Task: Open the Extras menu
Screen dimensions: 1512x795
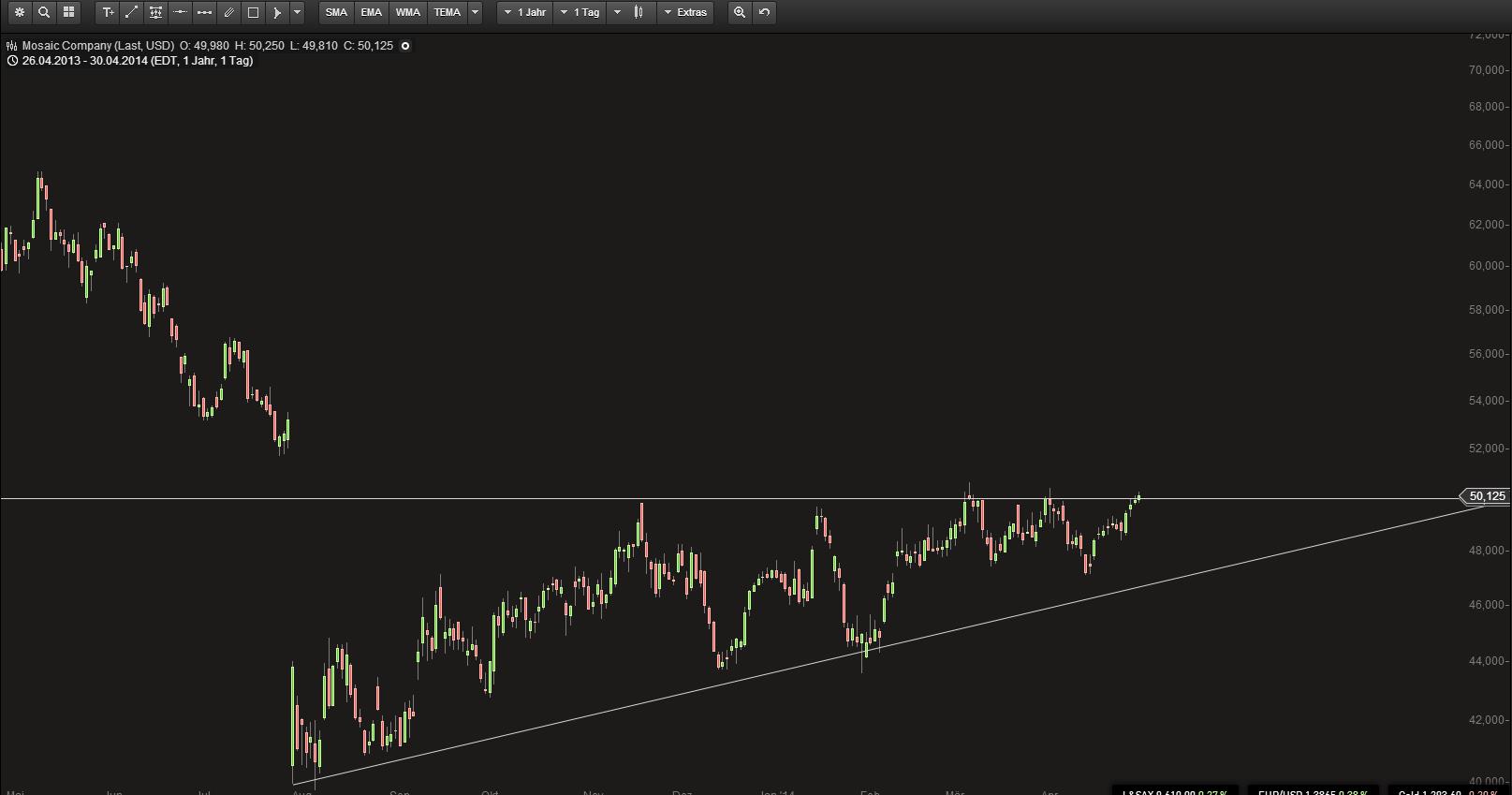Action: 685,12
